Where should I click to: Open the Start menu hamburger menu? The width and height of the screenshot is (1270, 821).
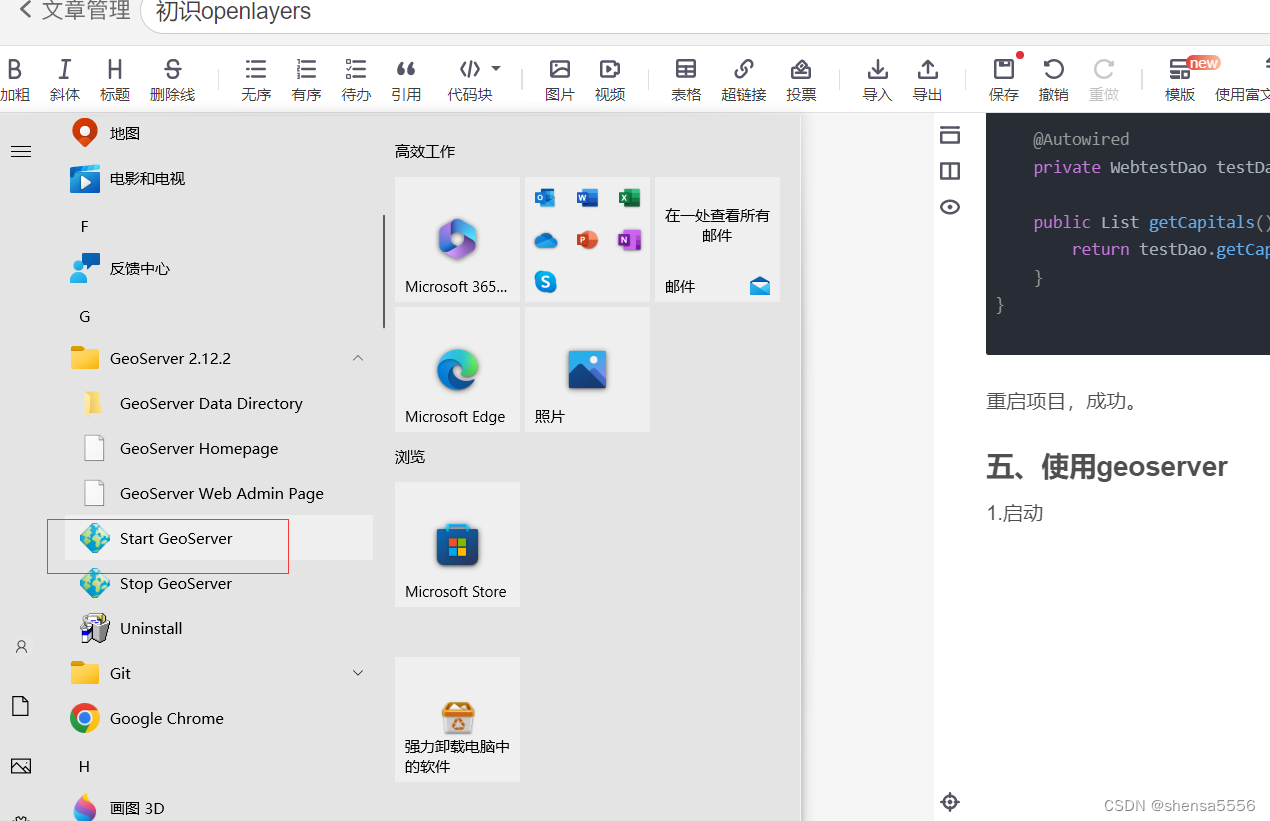pyautogui.click(x=20, y=151)
